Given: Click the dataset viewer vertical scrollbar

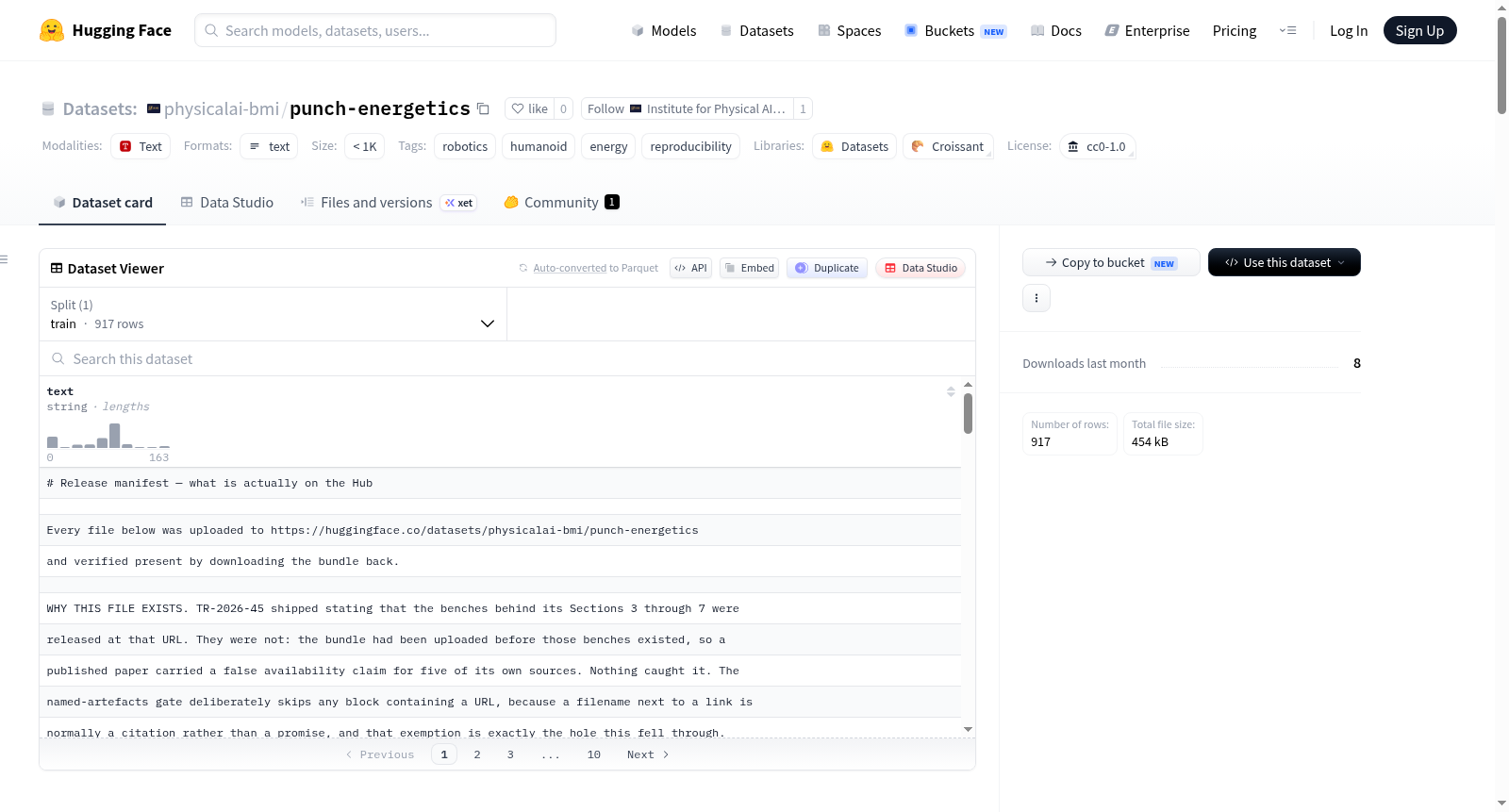Looking at the screenshot, I should tap(968, 413).
